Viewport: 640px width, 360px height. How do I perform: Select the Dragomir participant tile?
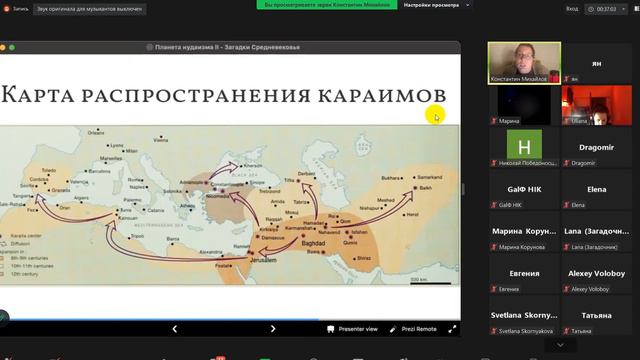[596, 147]
